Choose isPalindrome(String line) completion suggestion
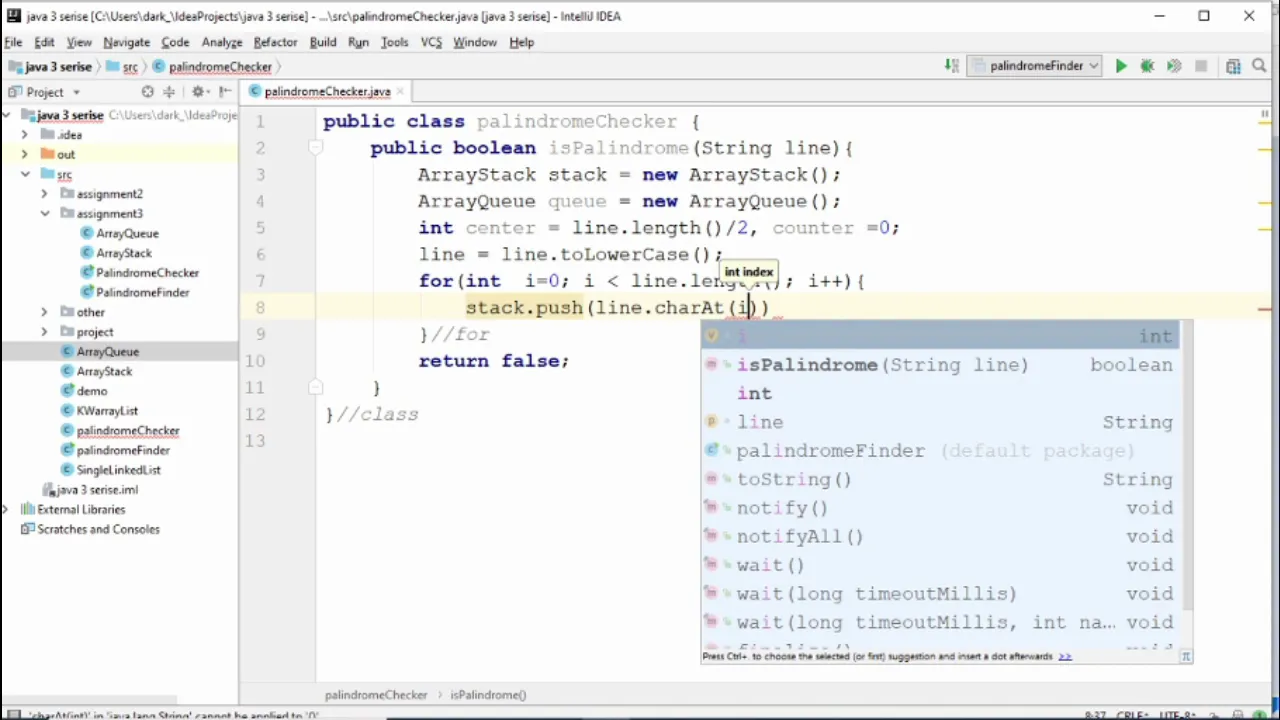 click(x=940, y=365)
